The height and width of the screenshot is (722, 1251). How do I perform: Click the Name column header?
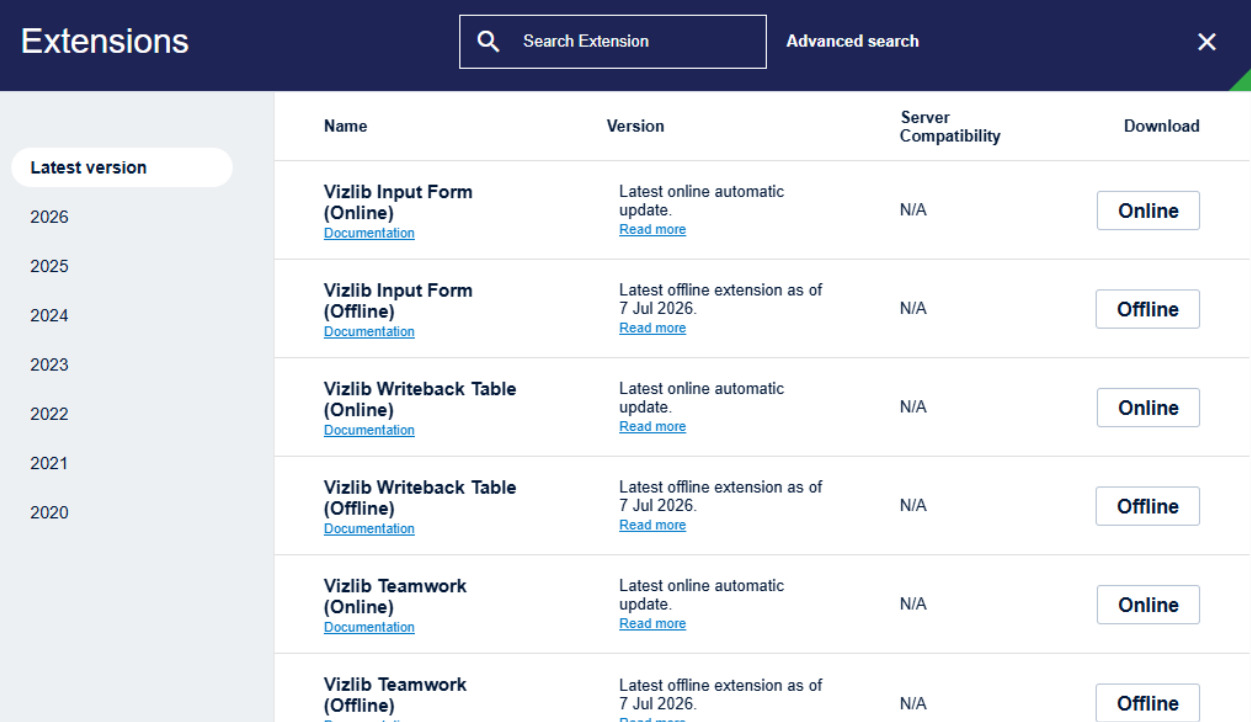(345, 126)
